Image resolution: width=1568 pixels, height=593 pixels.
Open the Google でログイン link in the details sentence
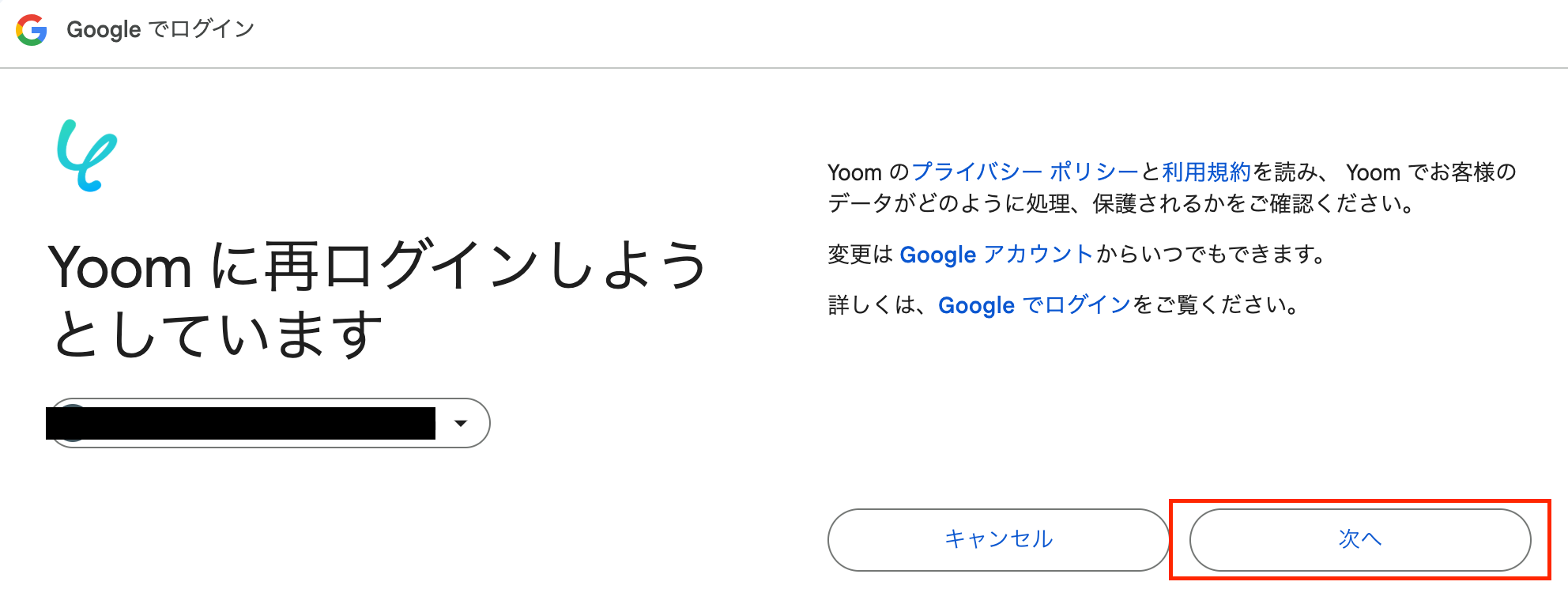pos(1035,305)
